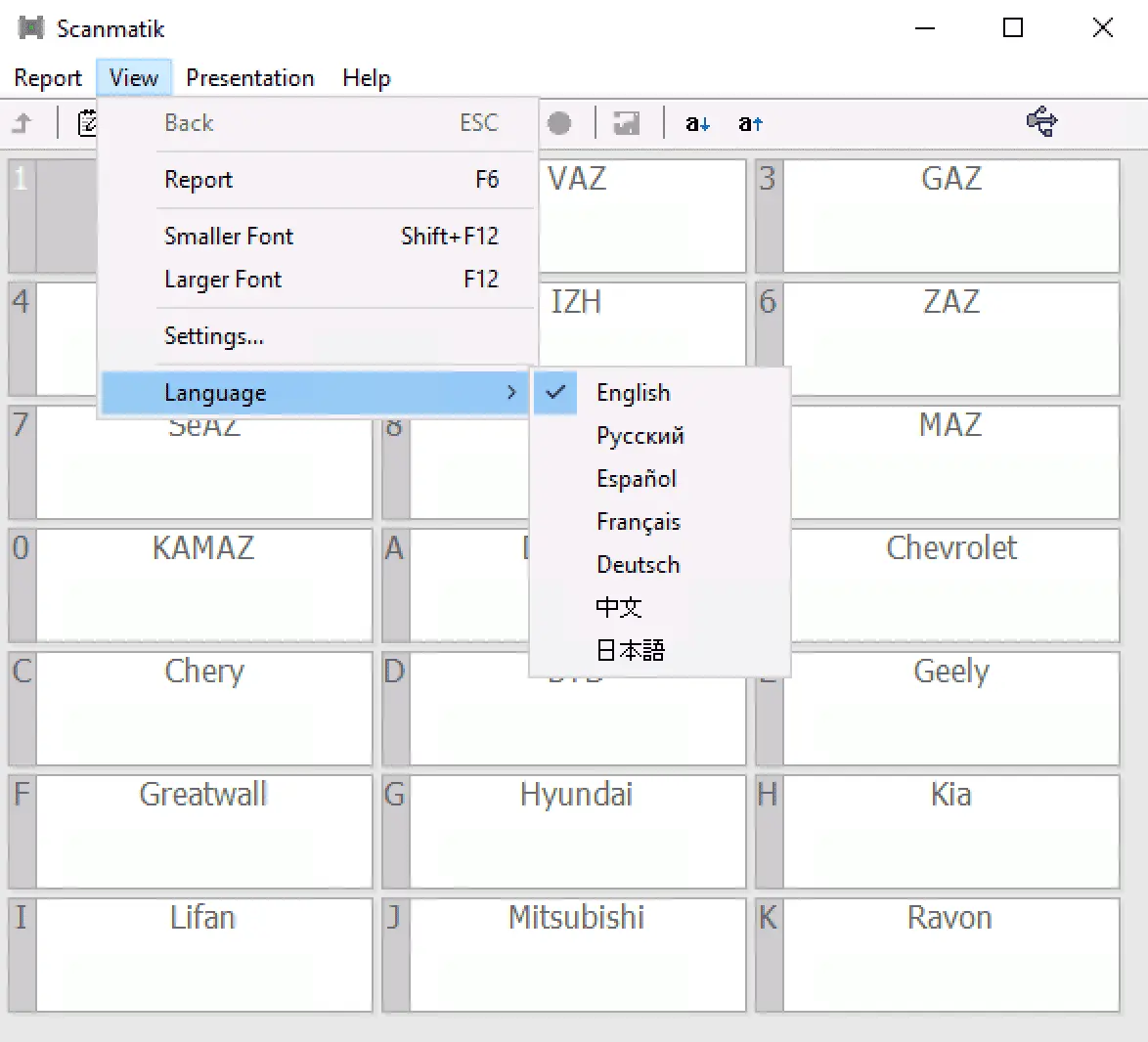The image size is (1148, 1042).
Task: Maximize the Scanmatik window
Action: point(1012,27)
